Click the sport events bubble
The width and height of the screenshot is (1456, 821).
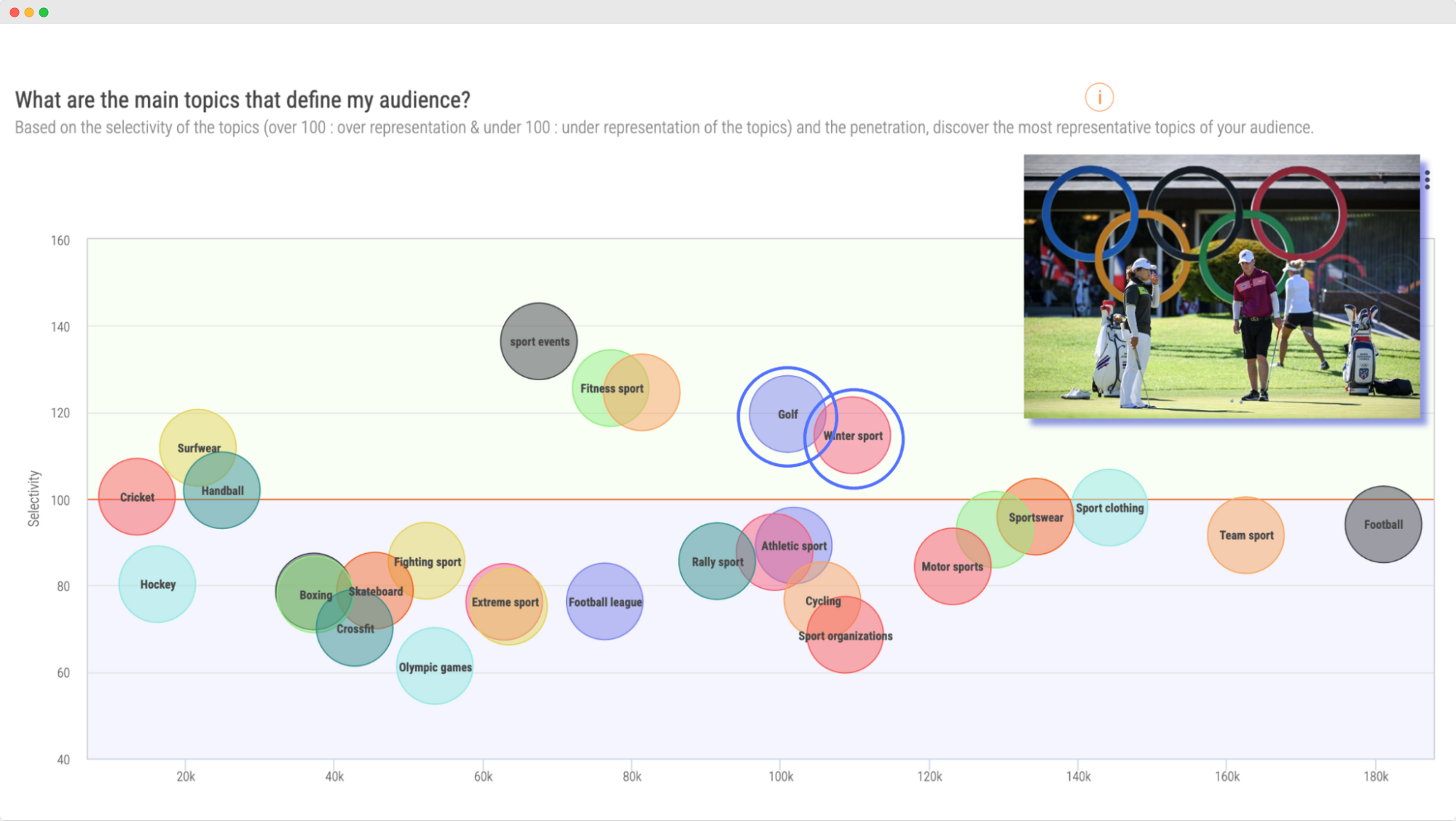click(x=539, y=341)
